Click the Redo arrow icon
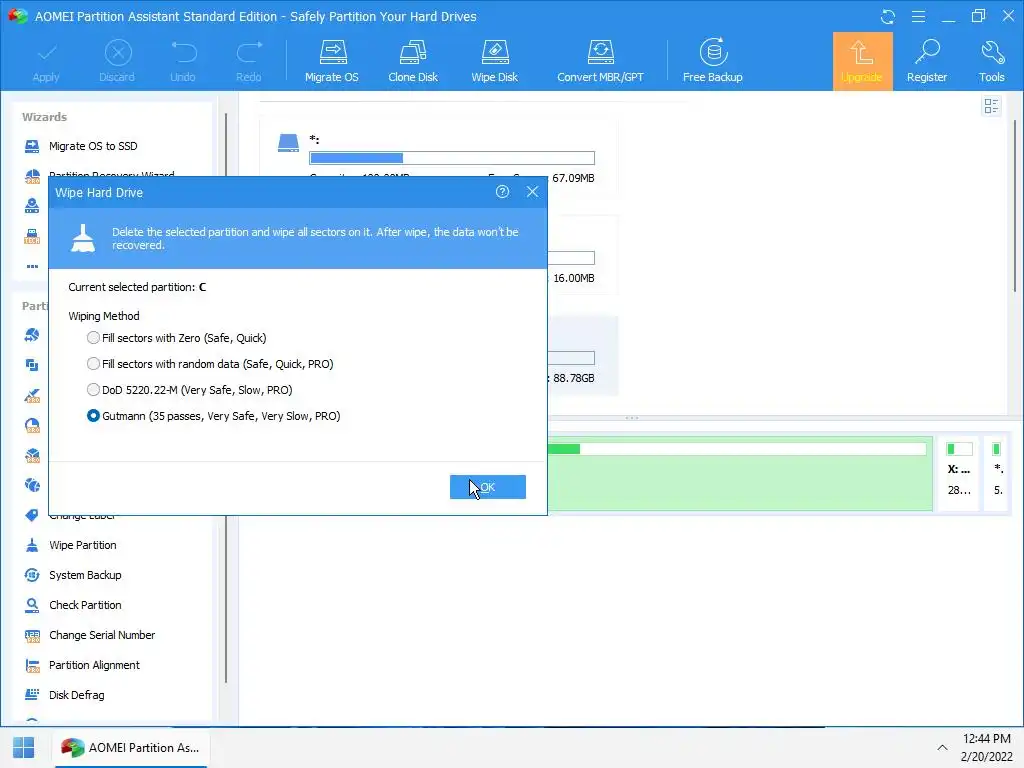Screen dimensions: 1024x768 click(249, 52)
